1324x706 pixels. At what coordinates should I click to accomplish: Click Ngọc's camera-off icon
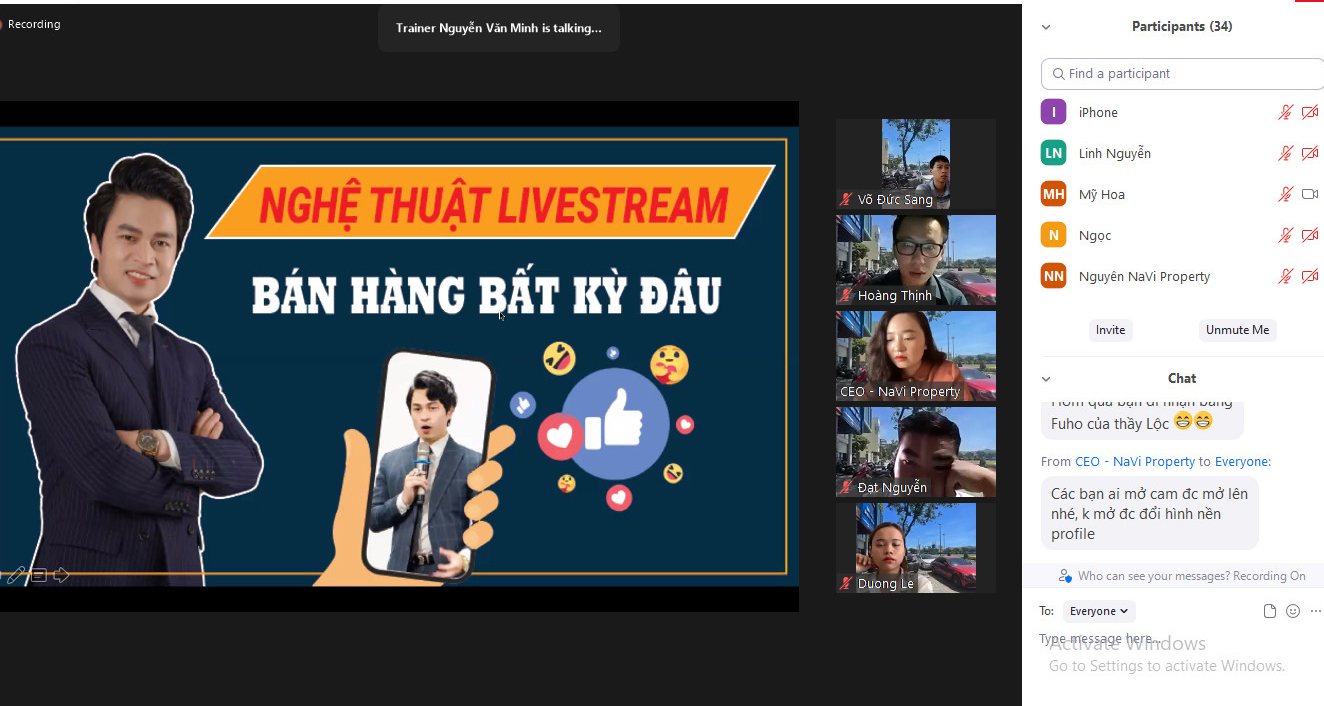1310,235
